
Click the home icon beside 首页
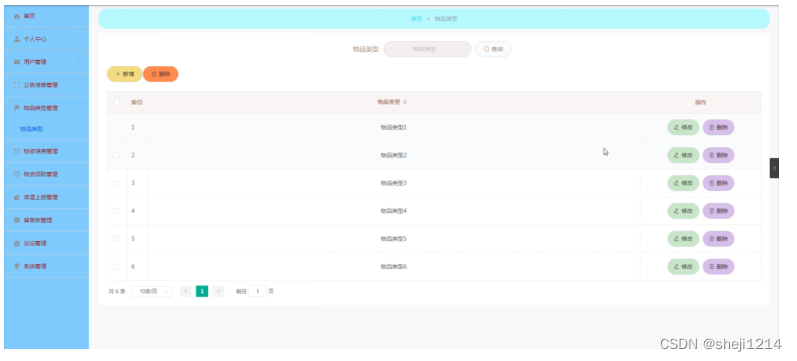17,16
